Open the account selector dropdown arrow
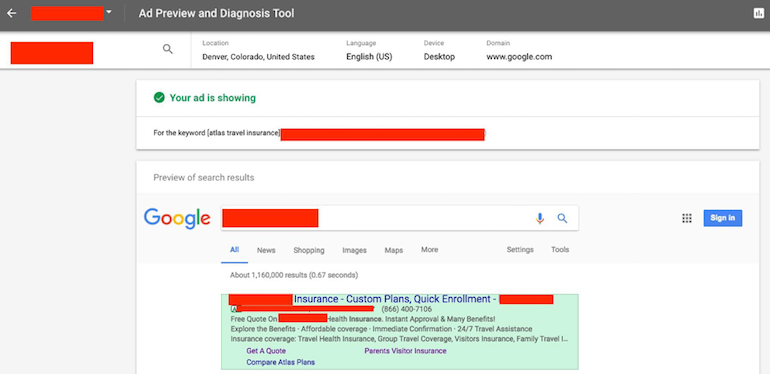The width and height of the screenshot is (770, 374). [x=109, y=12]
